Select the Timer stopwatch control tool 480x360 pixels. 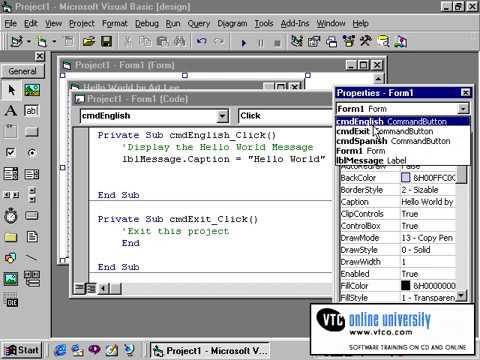[x=11, y=216]
